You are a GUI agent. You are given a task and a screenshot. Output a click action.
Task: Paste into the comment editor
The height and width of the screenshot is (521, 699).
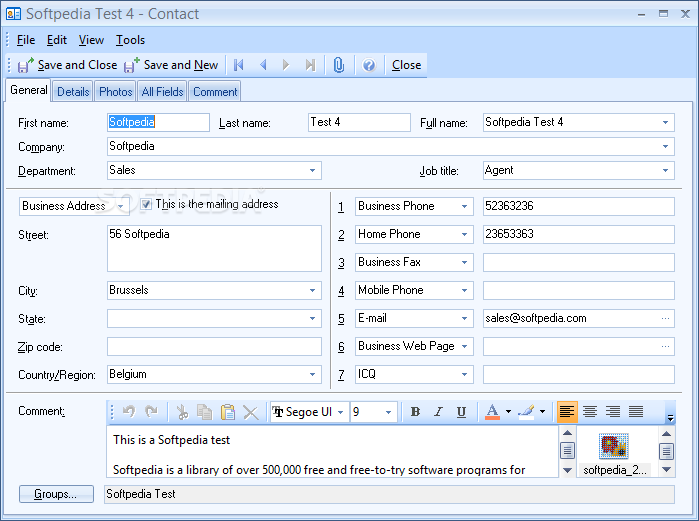[228, 412]
